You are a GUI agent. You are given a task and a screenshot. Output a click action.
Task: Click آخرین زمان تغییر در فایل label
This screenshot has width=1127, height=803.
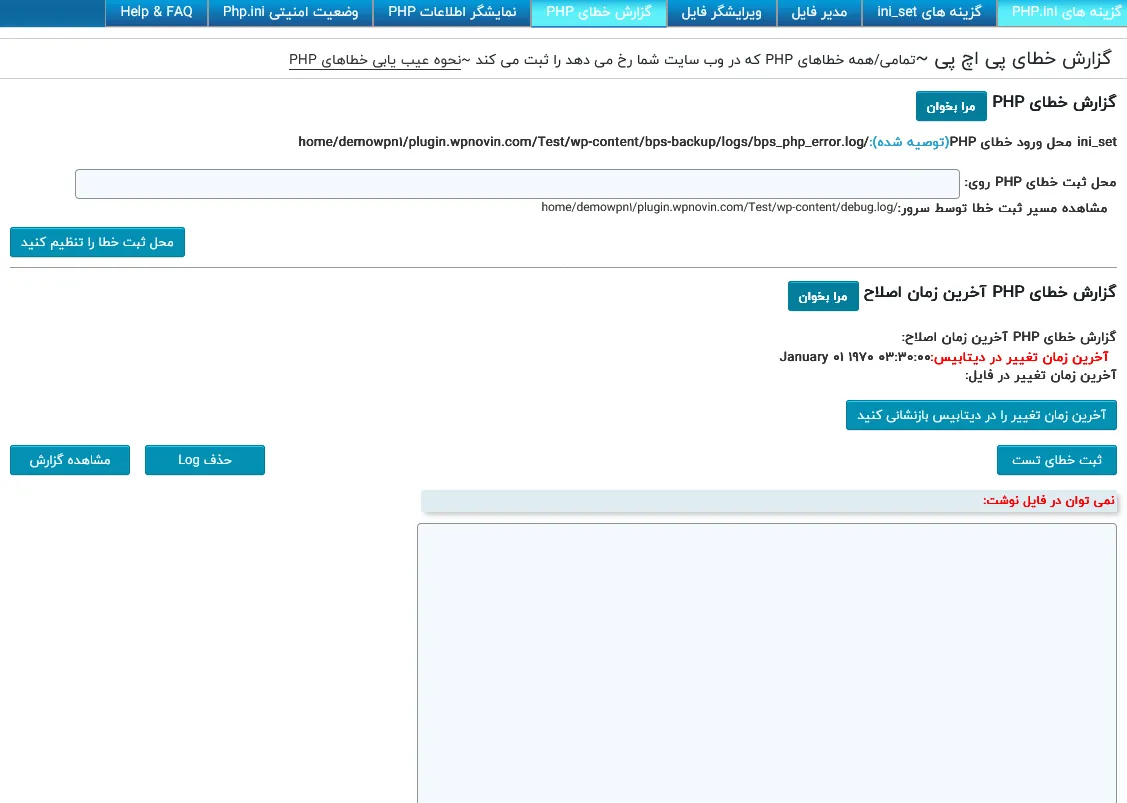(x=1041, y=375)
